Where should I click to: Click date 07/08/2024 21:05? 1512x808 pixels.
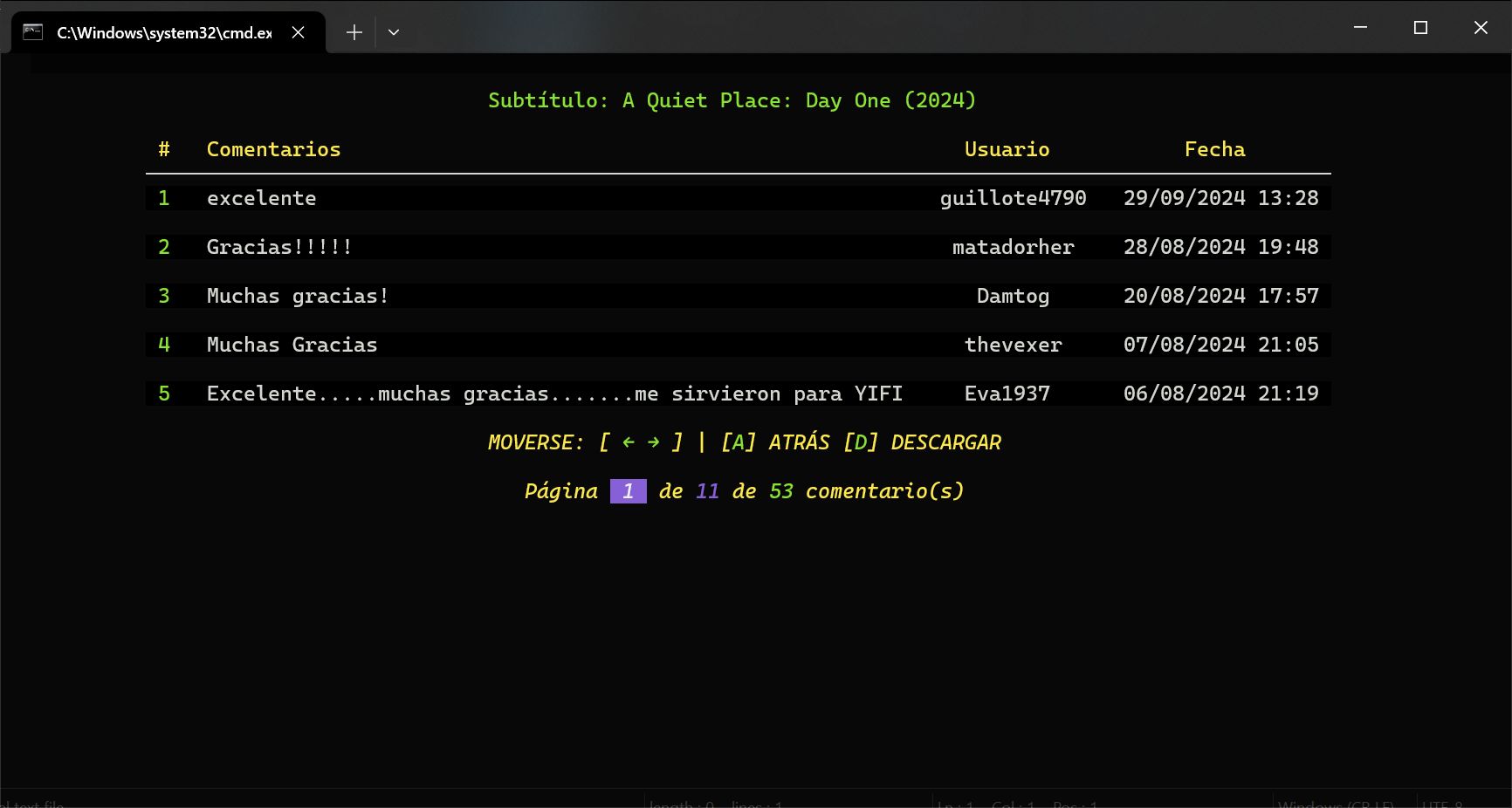[x=1220, y=345]
